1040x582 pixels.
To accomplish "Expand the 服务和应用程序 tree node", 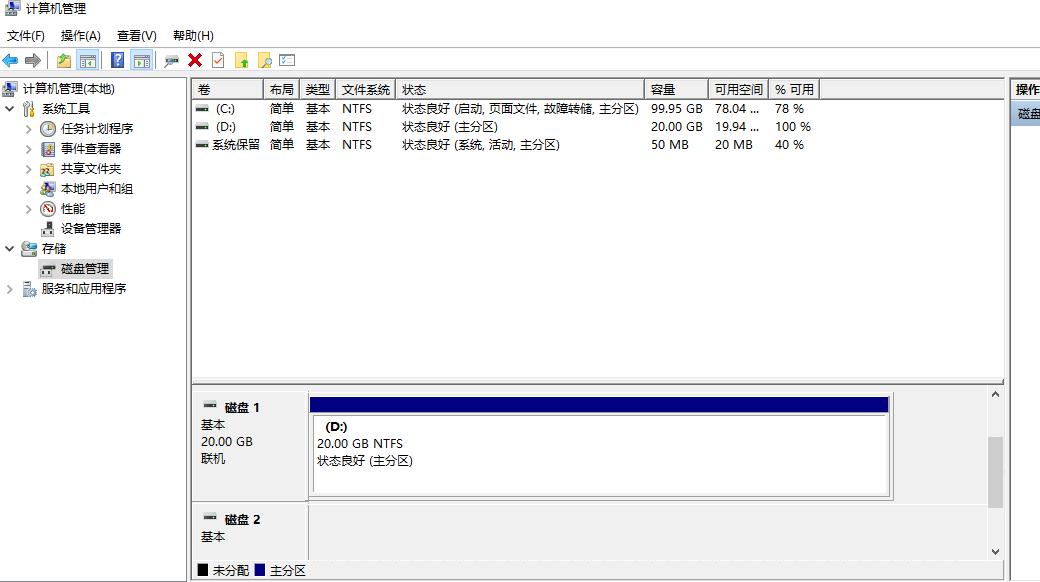I will 10,289.
